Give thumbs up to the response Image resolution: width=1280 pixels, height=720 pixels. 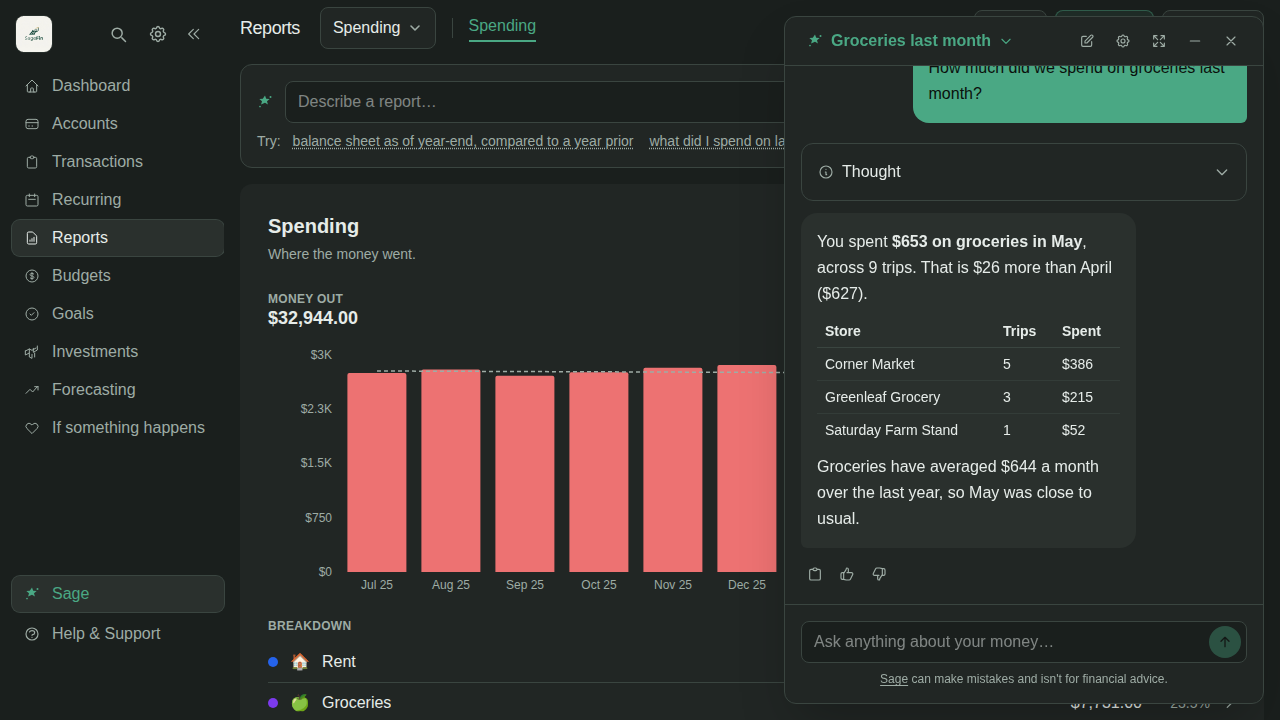(847, 574)
